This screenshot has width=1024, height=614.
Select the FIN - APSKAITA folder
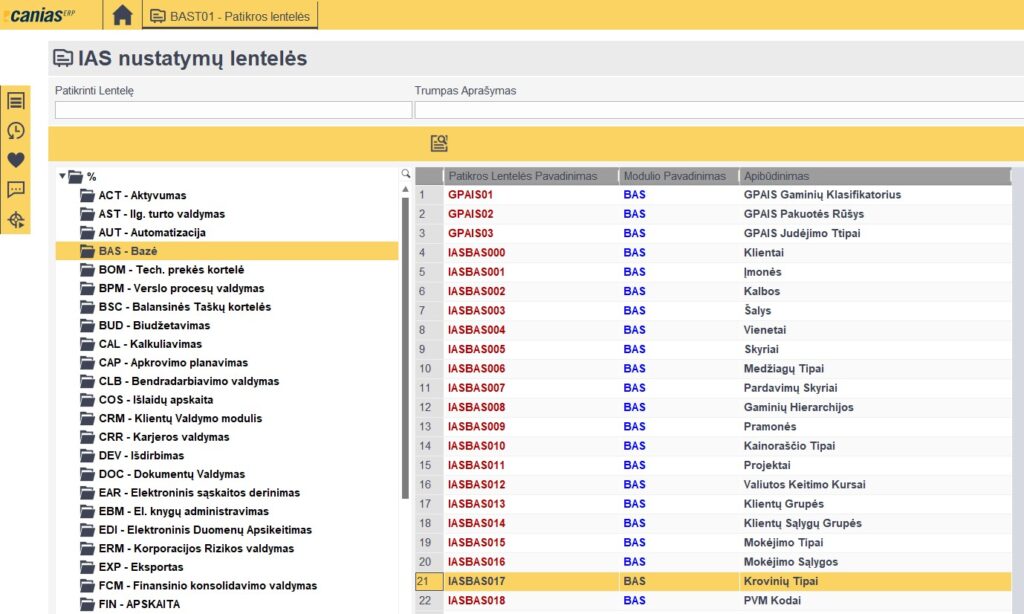point(139,604)
